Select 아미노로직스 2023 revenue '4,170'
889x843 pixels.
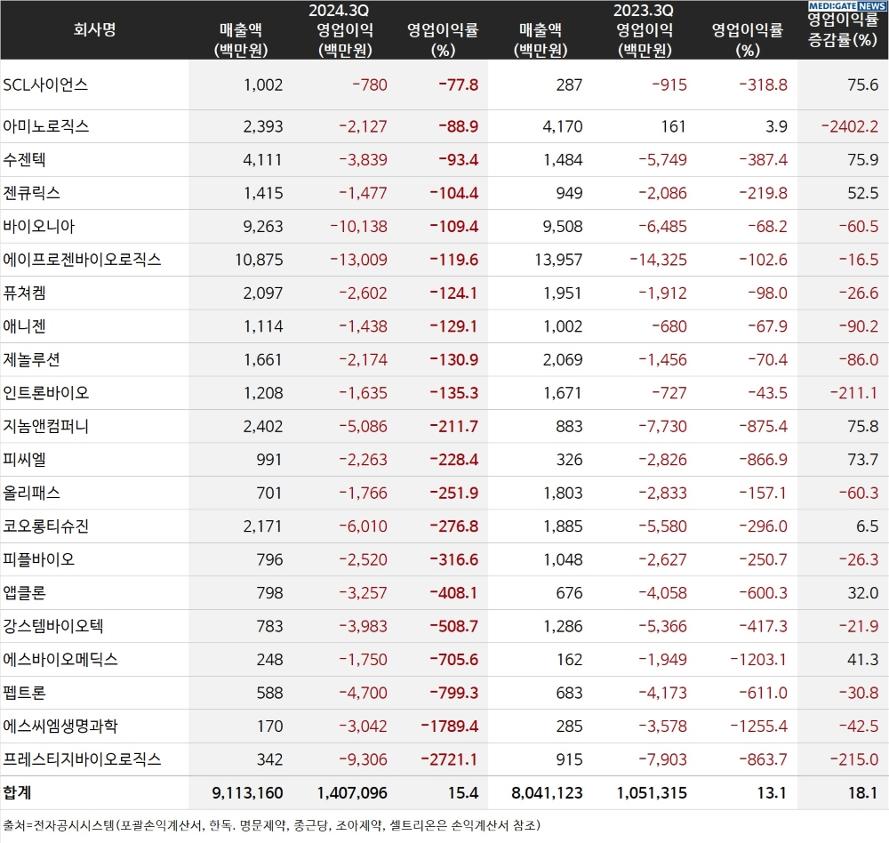point(562,126)
